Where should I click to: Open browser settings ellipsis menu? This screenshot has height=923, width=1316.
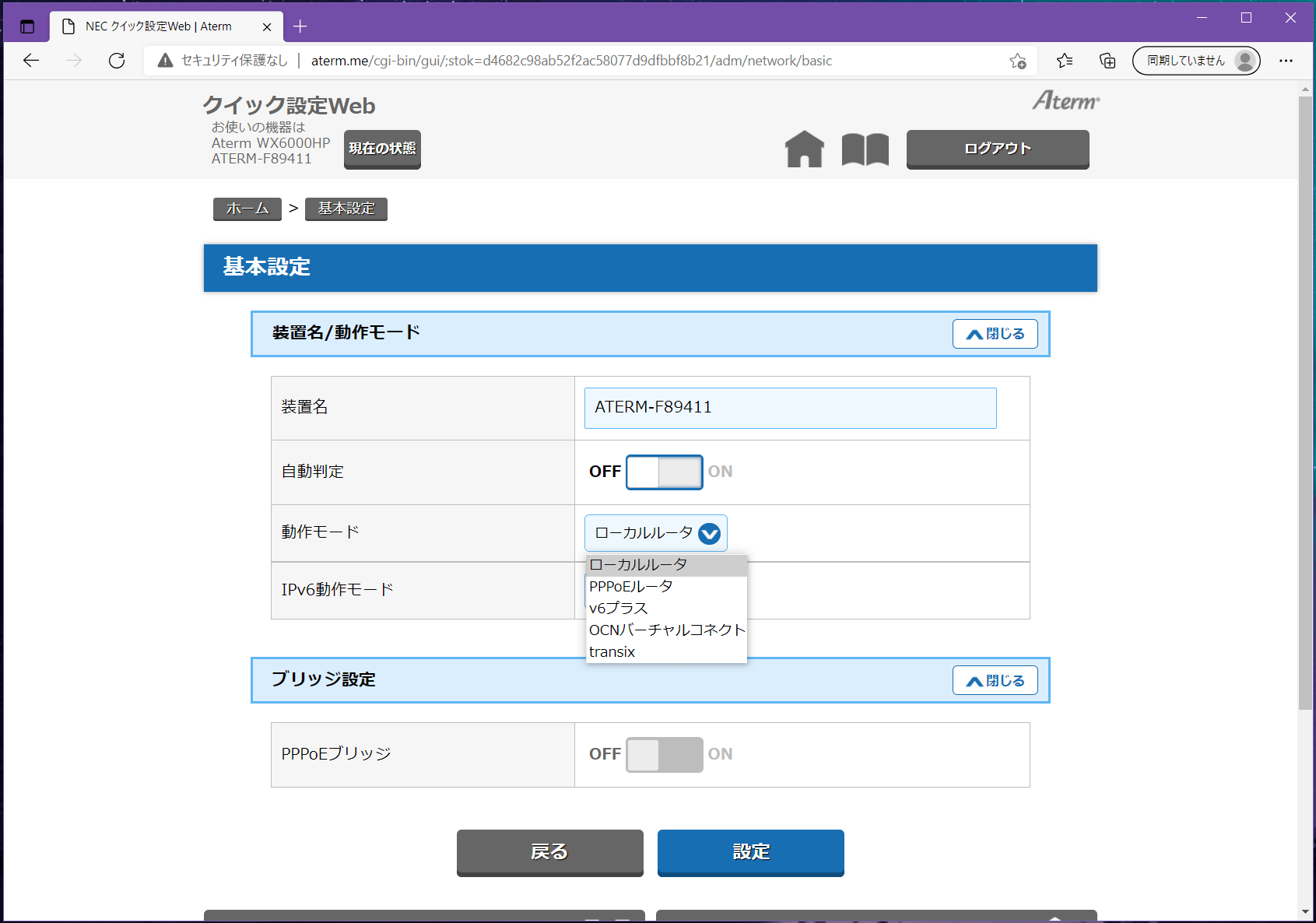[1286, 61]
